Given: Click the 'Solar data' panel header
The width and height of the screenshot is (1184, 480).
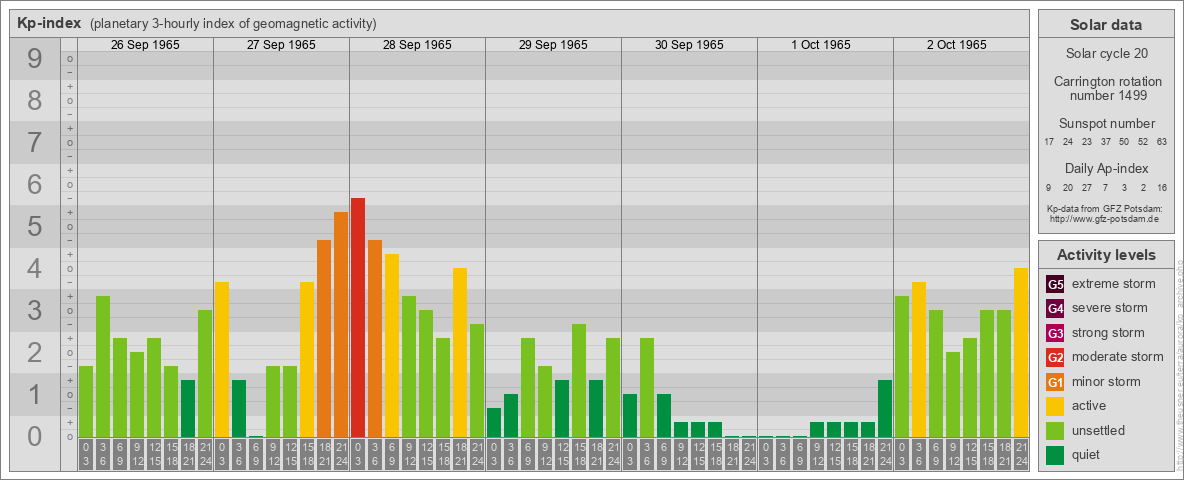Looking at the screenshot, I should point(1106,25).
